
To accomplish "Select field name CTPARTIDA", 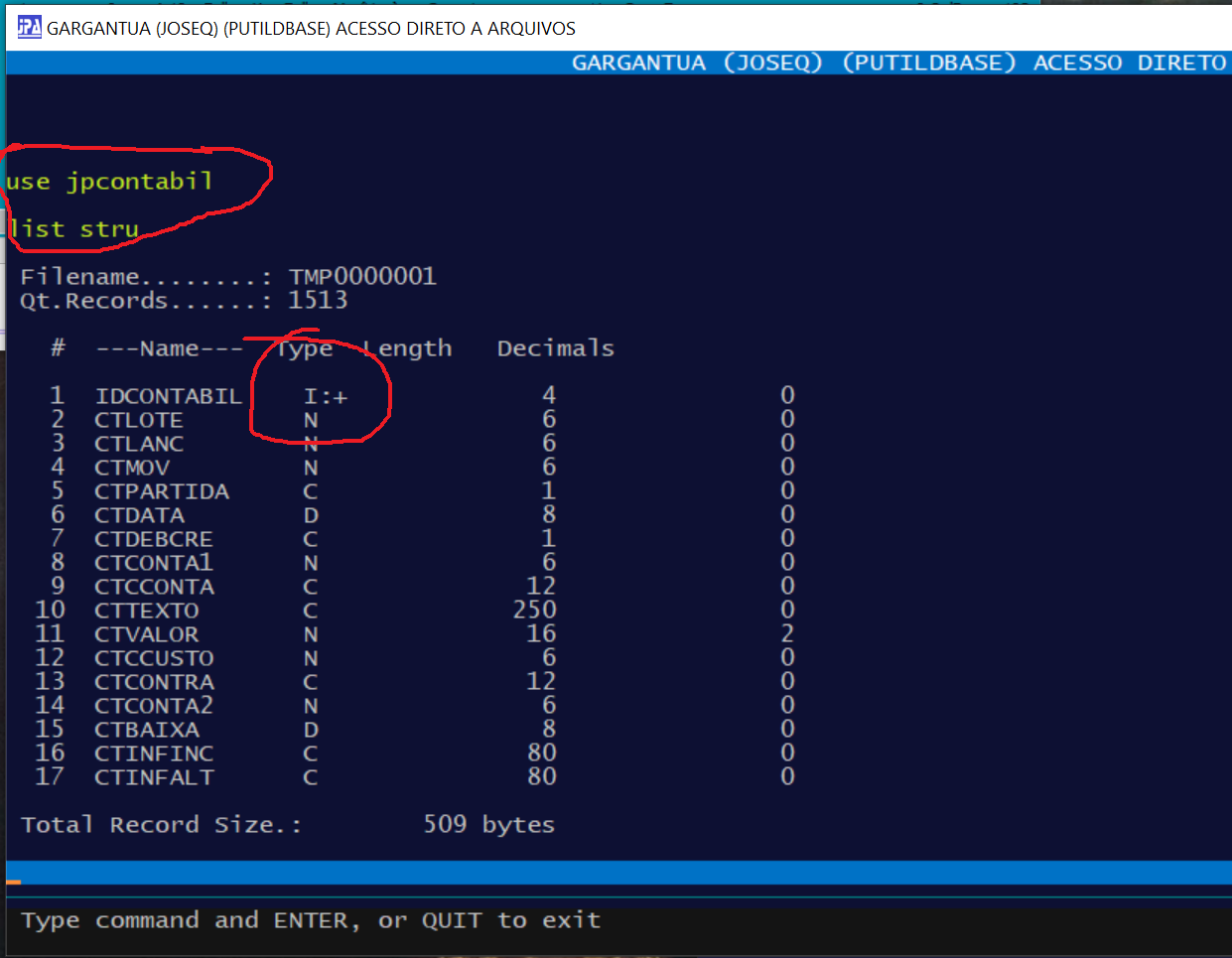I will click(x=162, y=491).
